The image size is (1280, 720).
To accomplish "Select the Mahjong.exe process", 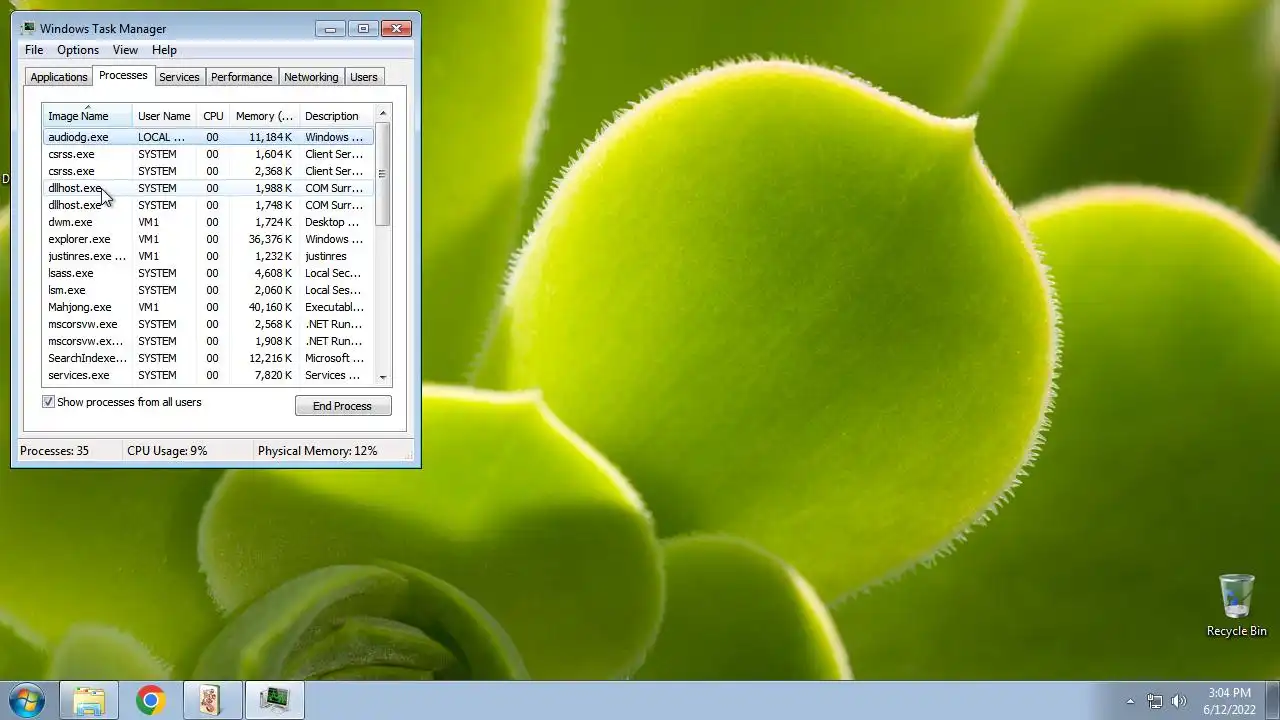I will click(208, 307).
